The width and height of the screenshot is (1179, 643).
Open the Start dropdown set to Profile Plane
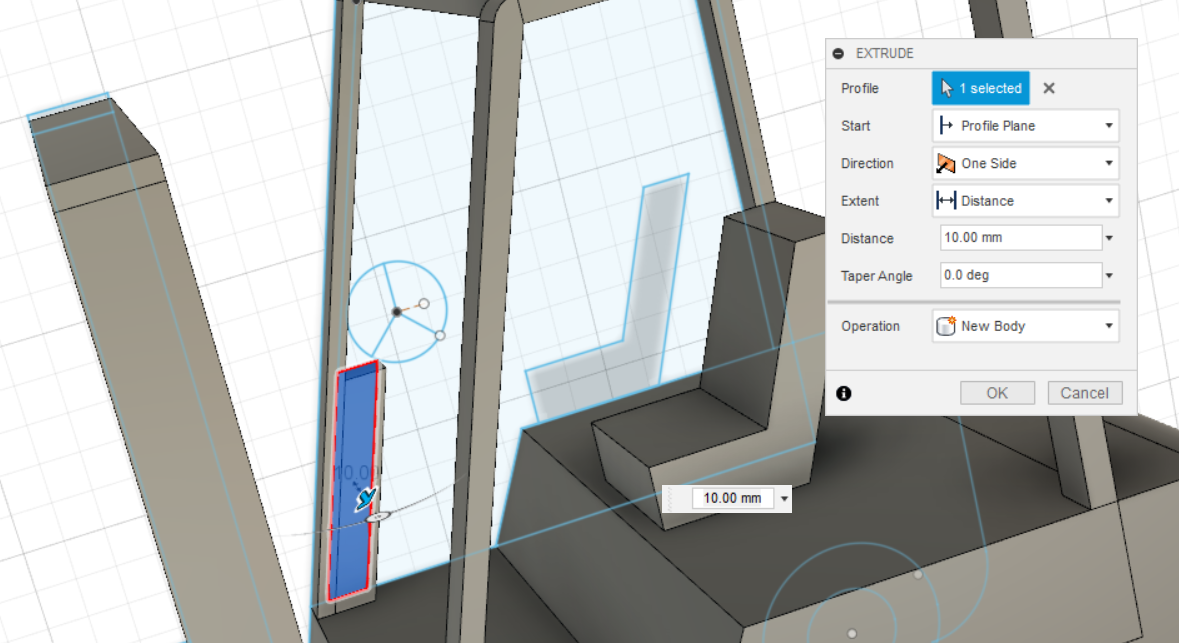(x=1026, y=126)
